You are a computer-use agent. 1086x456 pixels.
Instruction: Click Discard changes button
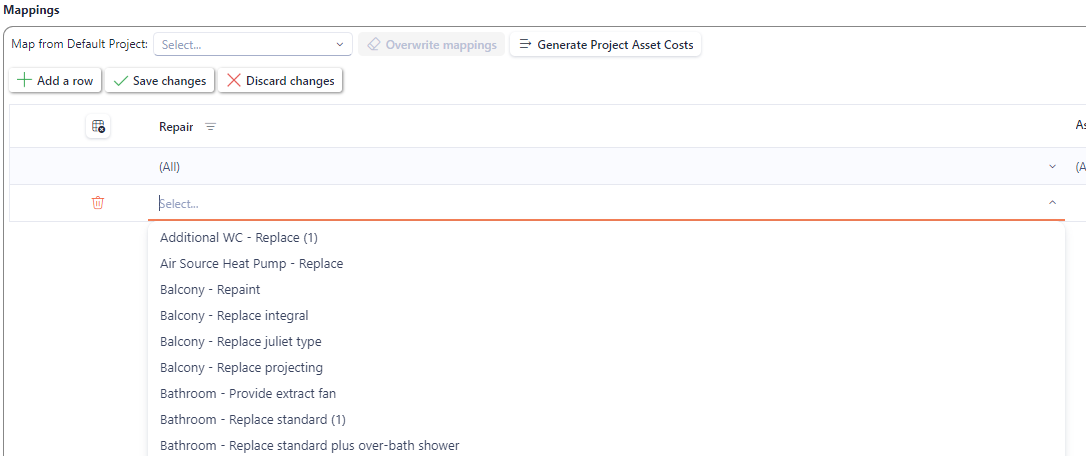tap(281, 81)
